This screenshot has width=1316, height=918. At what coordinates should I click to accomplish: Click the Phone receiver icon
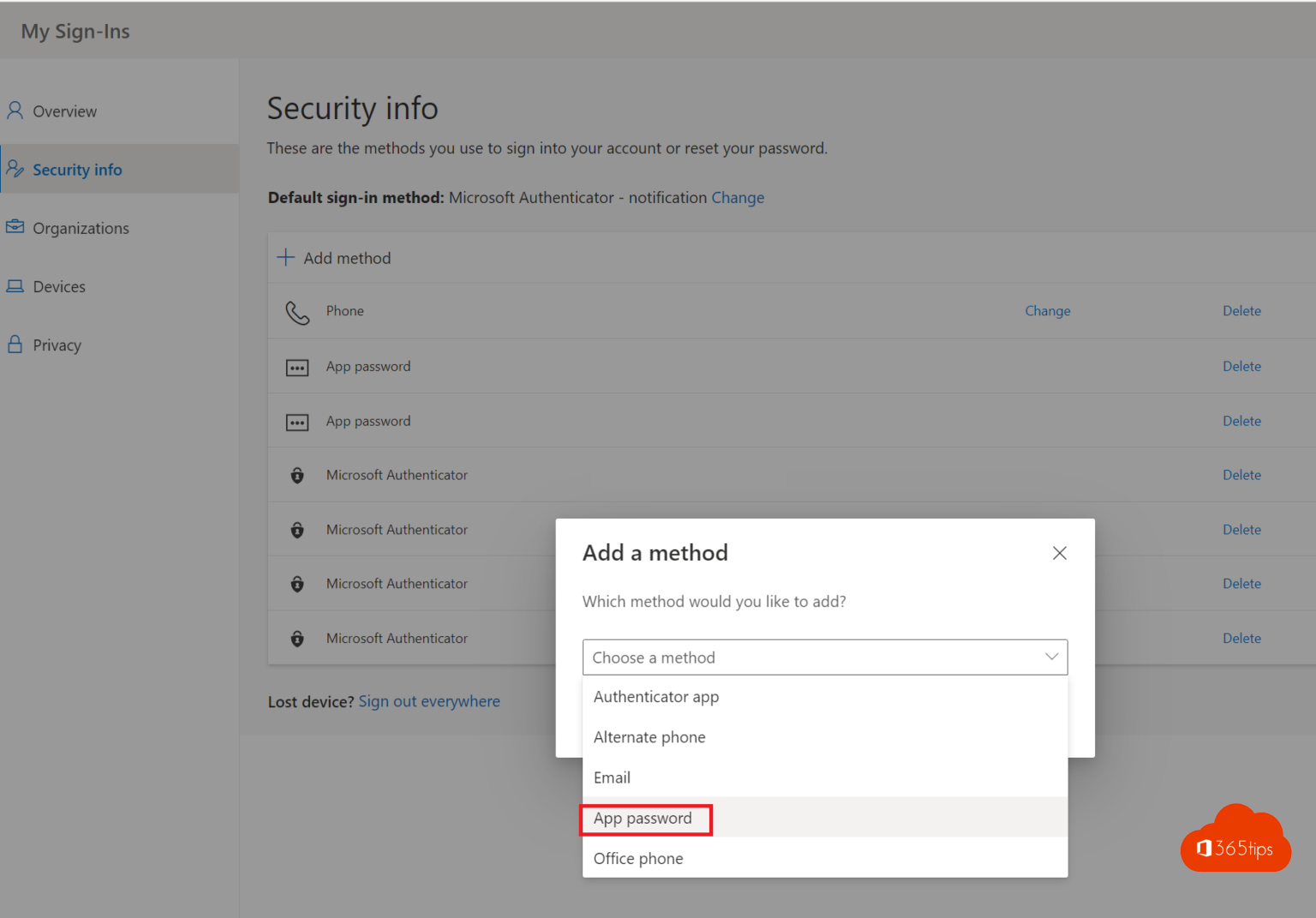tap(297, 312)
